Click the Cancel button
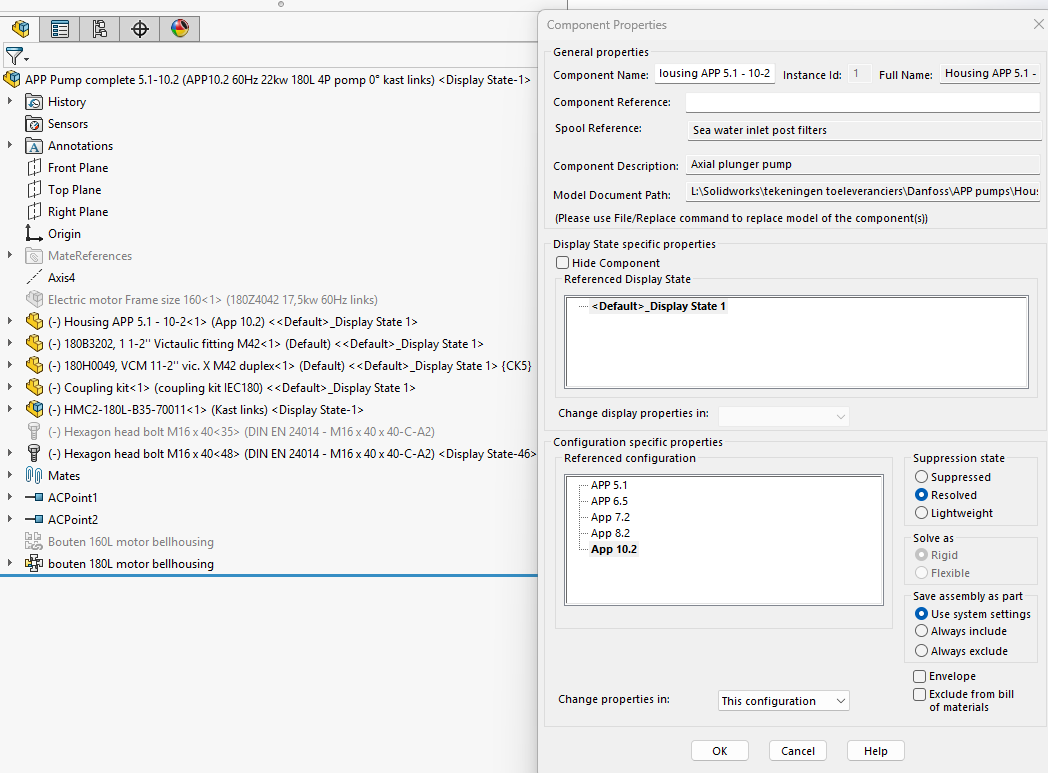The width and height of the screenshot is (1048, 773). point(798,751)
